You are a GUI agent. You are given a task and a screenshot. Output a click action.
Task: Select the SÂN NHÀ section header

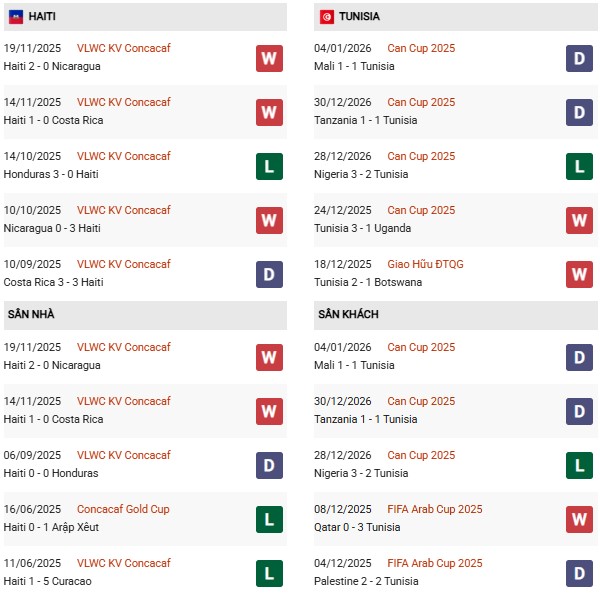click(x=31, y=314)
